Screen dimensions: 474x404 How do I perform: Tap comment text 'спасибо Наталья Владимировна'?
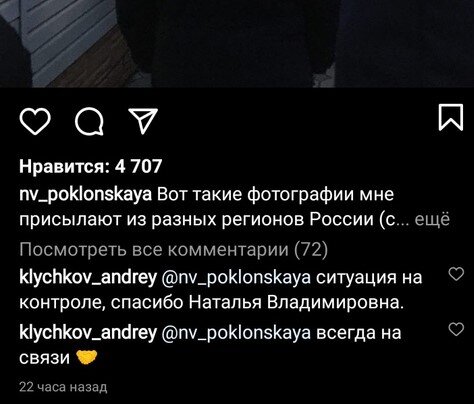tap(255, 302)
